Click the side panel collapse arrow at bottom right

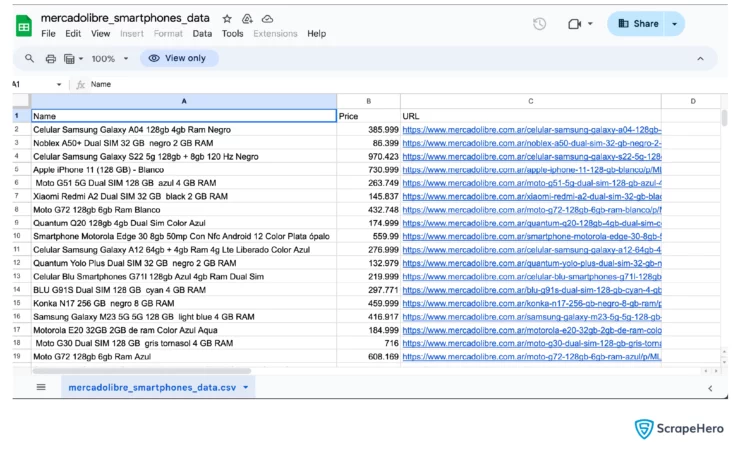coord(710,389)
